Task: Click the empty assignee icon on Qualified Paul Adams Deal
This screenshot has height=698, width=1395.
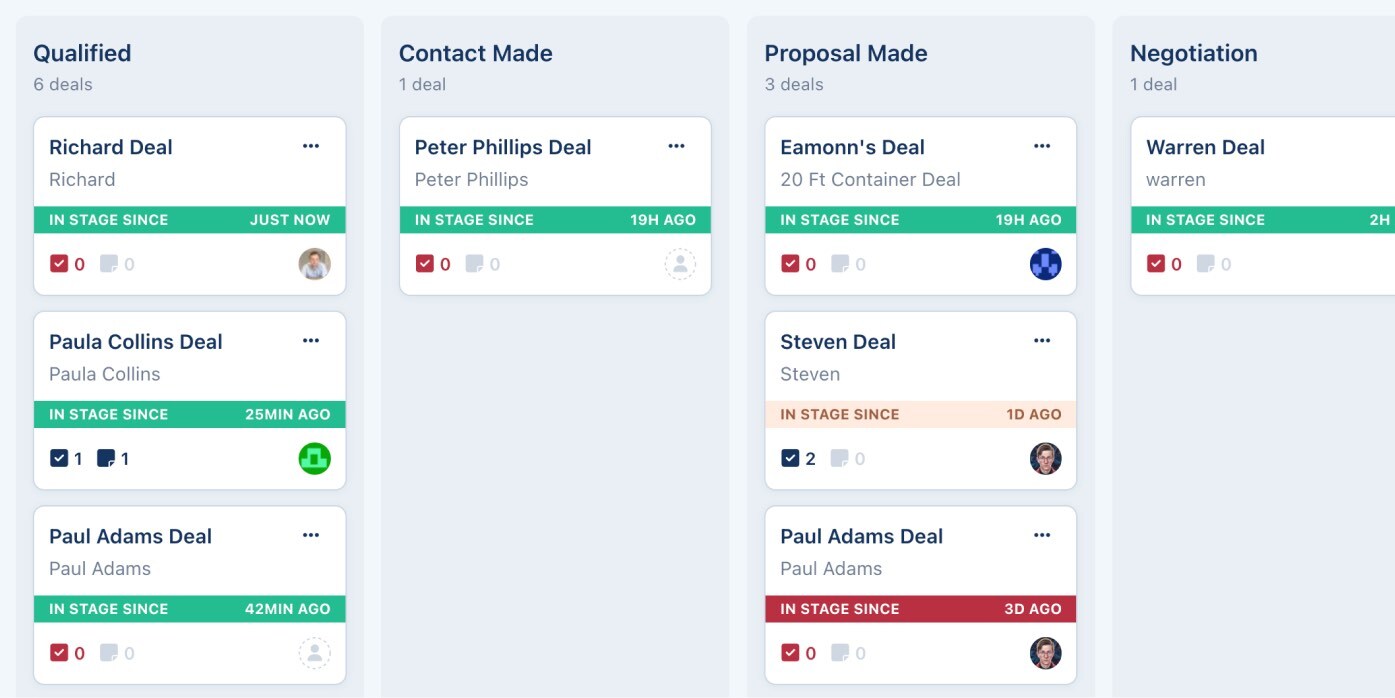Action: [x=314, y=654]
